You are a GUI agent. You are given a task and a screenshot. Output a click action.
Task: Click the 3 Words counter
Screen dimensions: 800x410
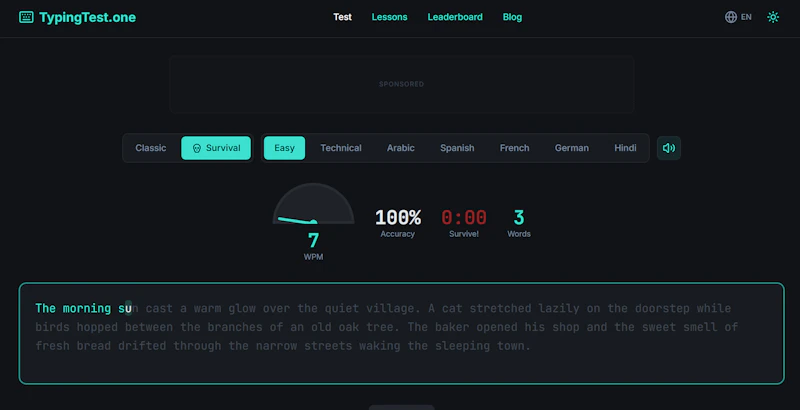pos(519,218)
